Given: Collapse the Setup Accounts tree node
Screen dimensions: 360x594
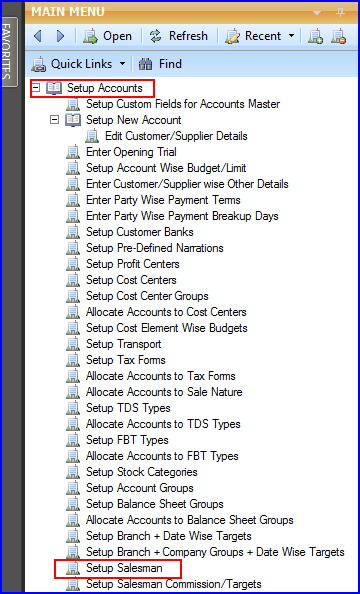Looking at the screenshot, I should tap(37, 88).
